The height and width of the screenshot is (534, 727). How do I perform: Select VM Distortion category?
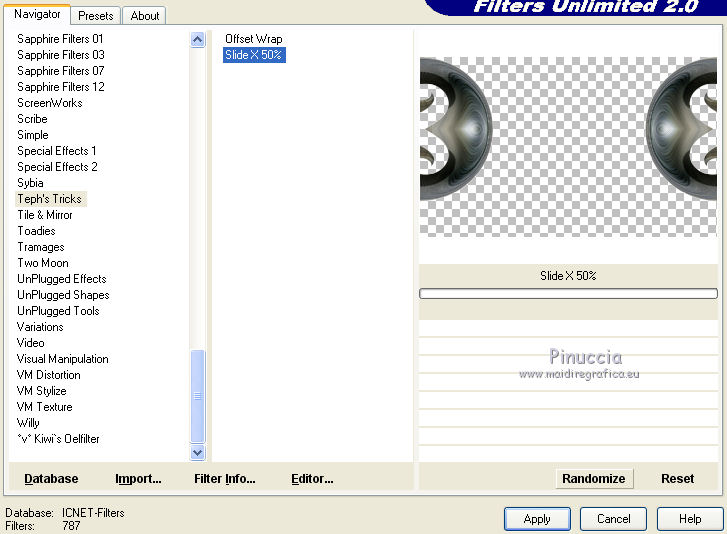point(48,375)
